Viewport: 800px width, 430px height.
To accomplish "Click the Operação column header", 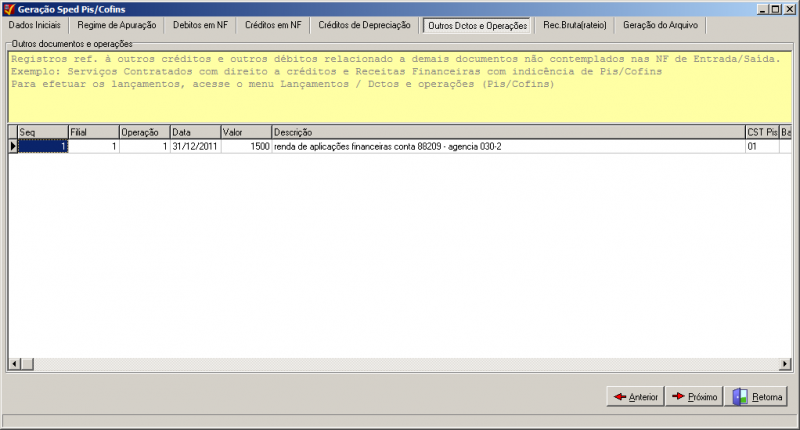I will 145,132.
